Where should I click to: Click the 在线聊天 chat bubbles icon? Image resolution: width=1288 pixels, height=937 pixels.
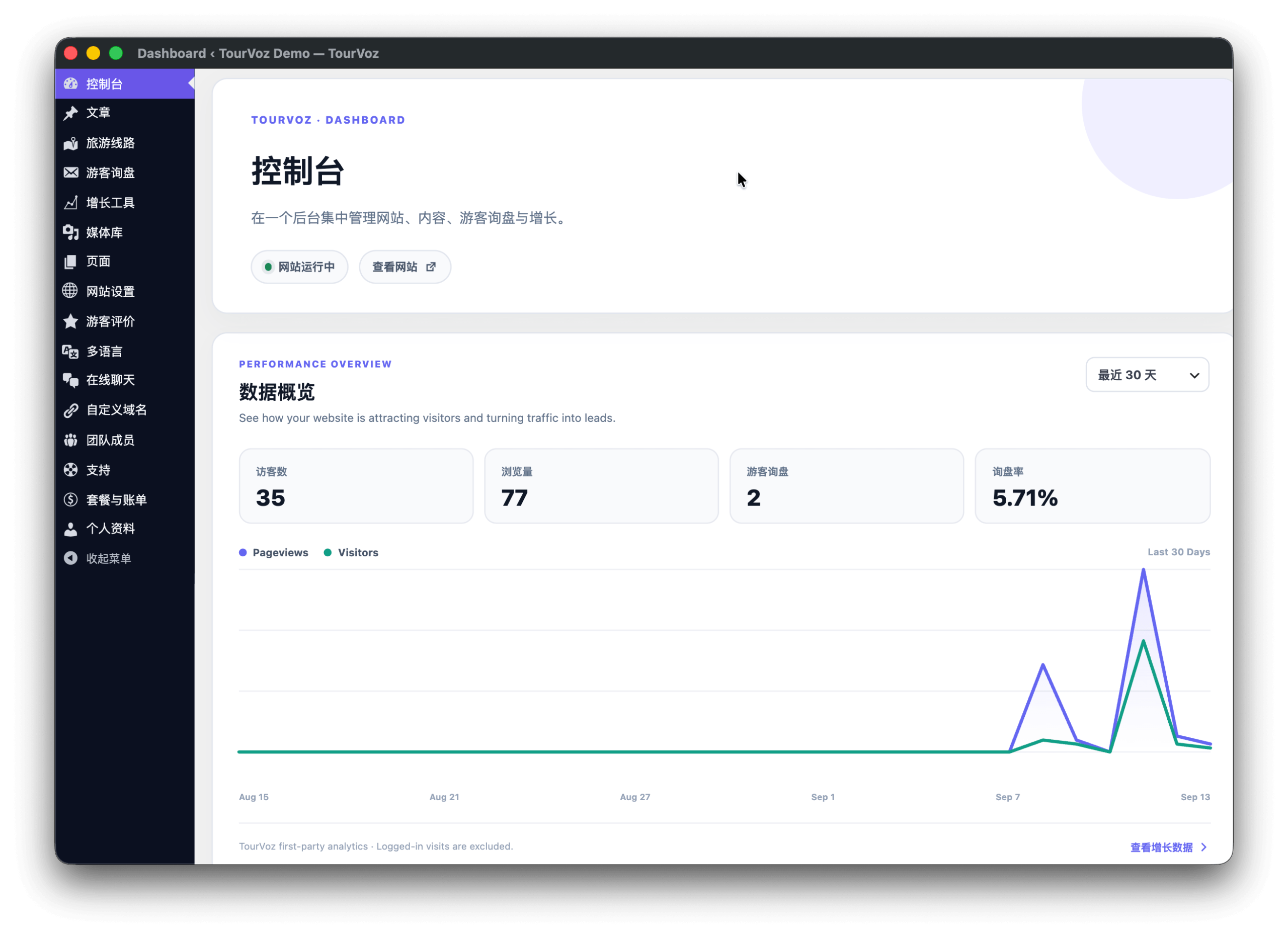tap(71, 380)
